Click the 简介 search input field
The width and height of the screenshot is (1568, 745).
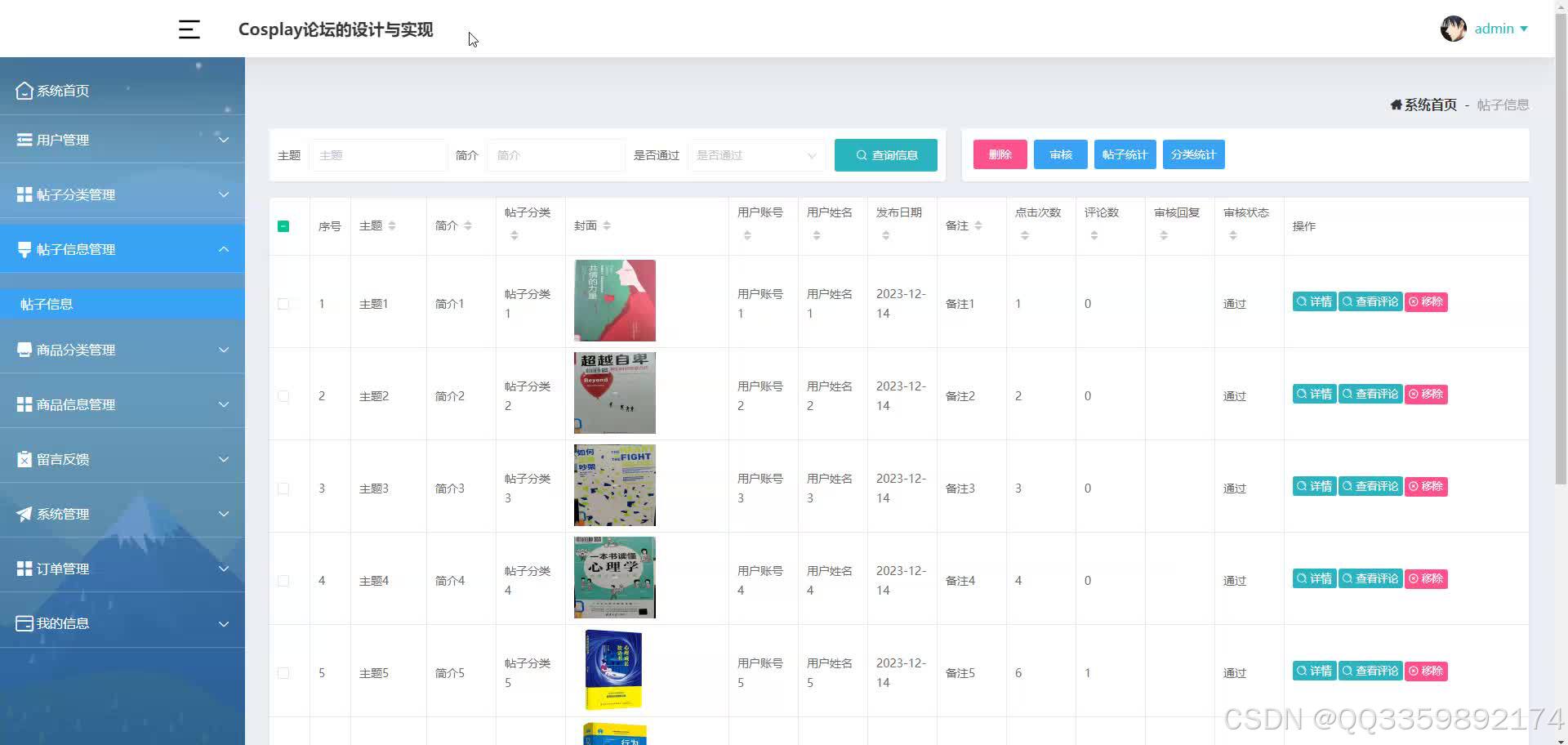pos(556,155)
